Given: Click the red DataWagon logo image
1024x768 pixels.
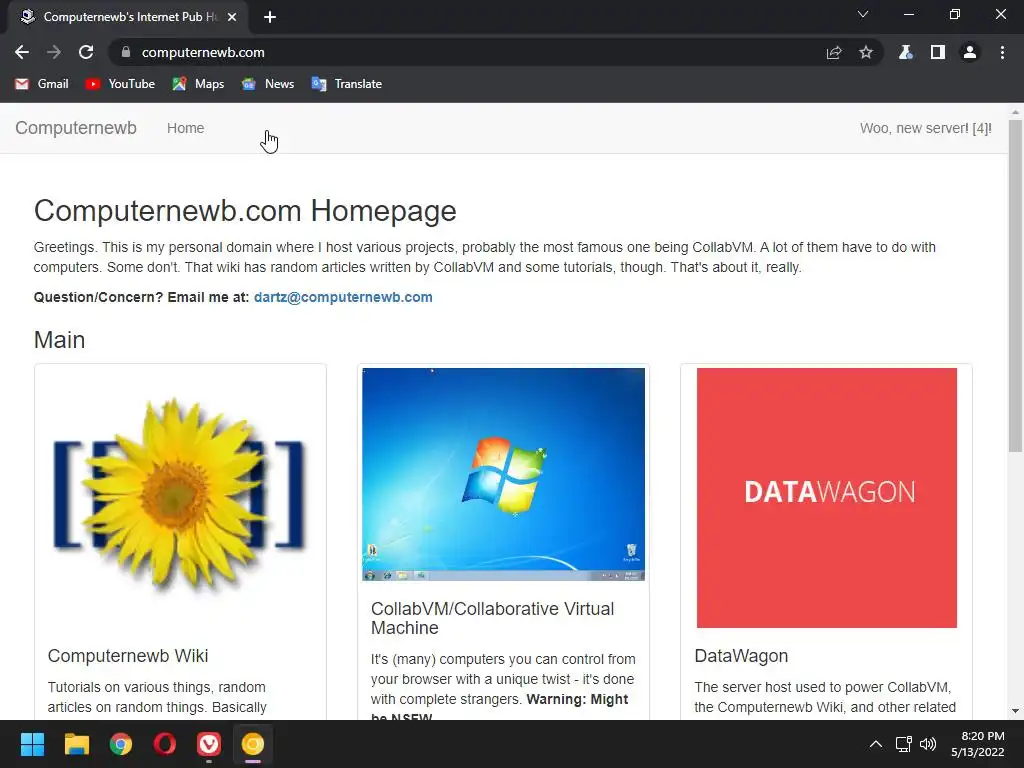Looking at the screenshot, I should pyautogui.click(x=827, y=498).
